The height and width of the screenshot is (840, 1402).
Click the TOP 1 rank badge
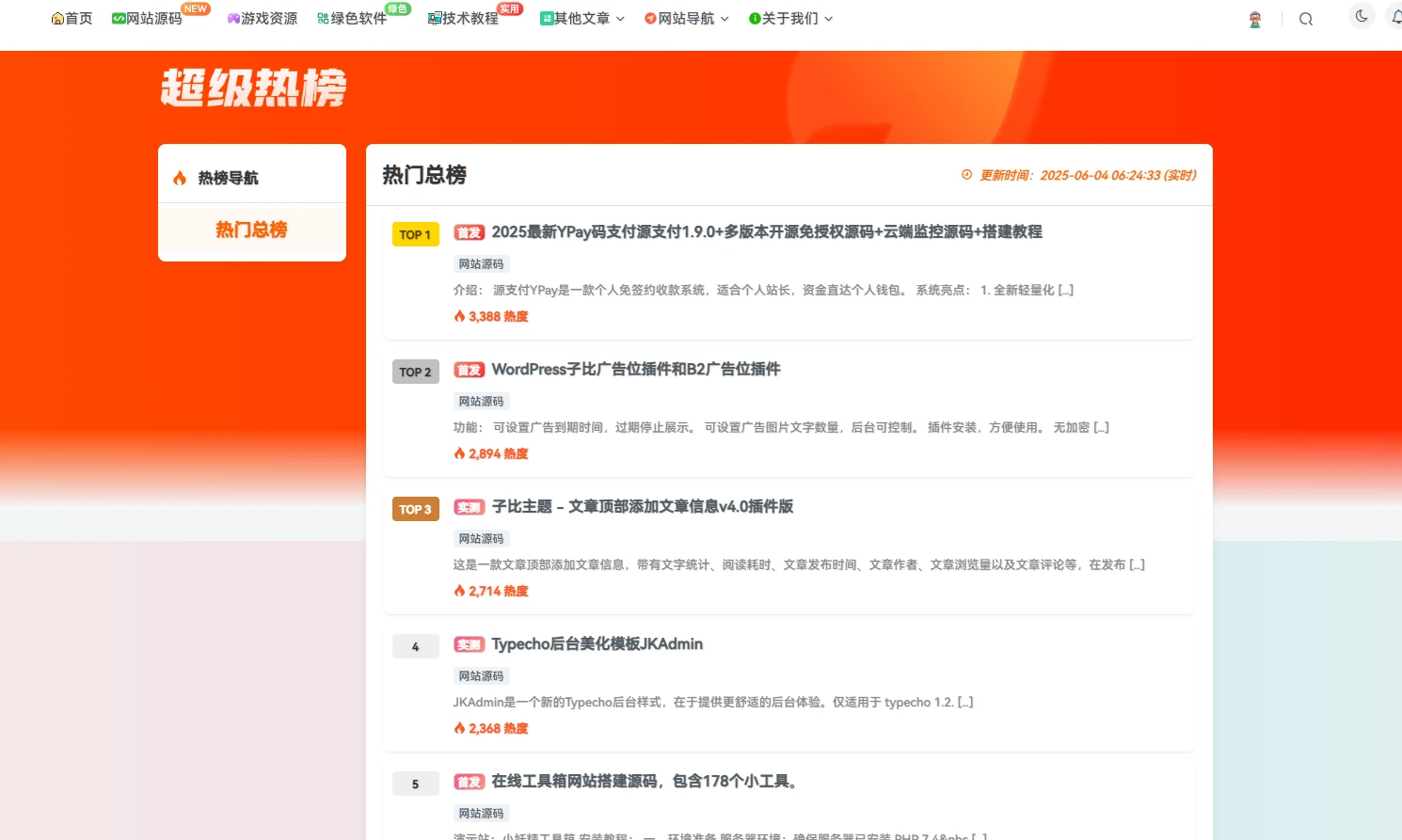[x=415, y=234]
